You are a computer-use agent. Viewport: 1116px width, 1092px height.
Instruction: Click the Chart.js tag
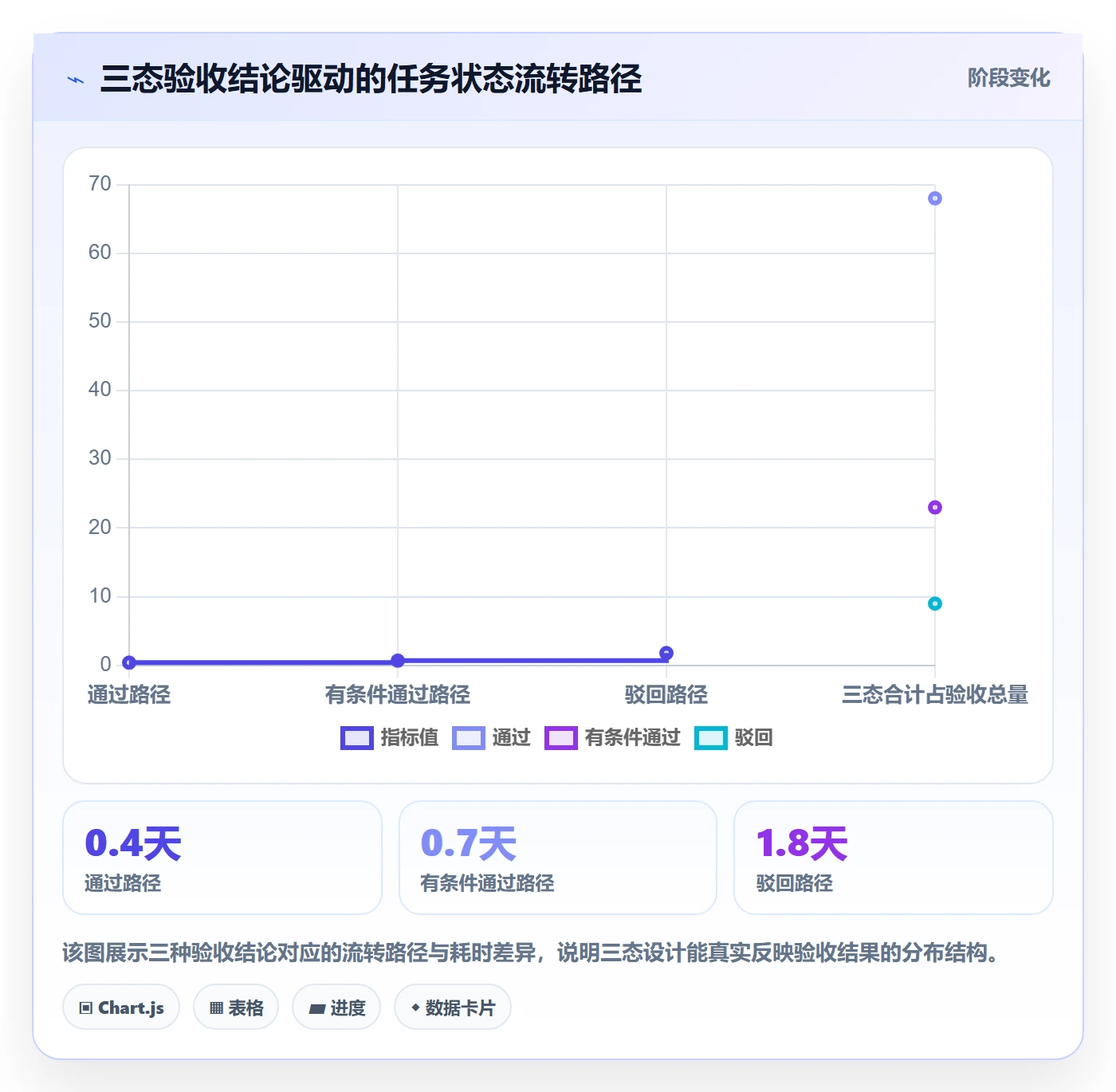pyautogui.click(x=121, y=1008)
